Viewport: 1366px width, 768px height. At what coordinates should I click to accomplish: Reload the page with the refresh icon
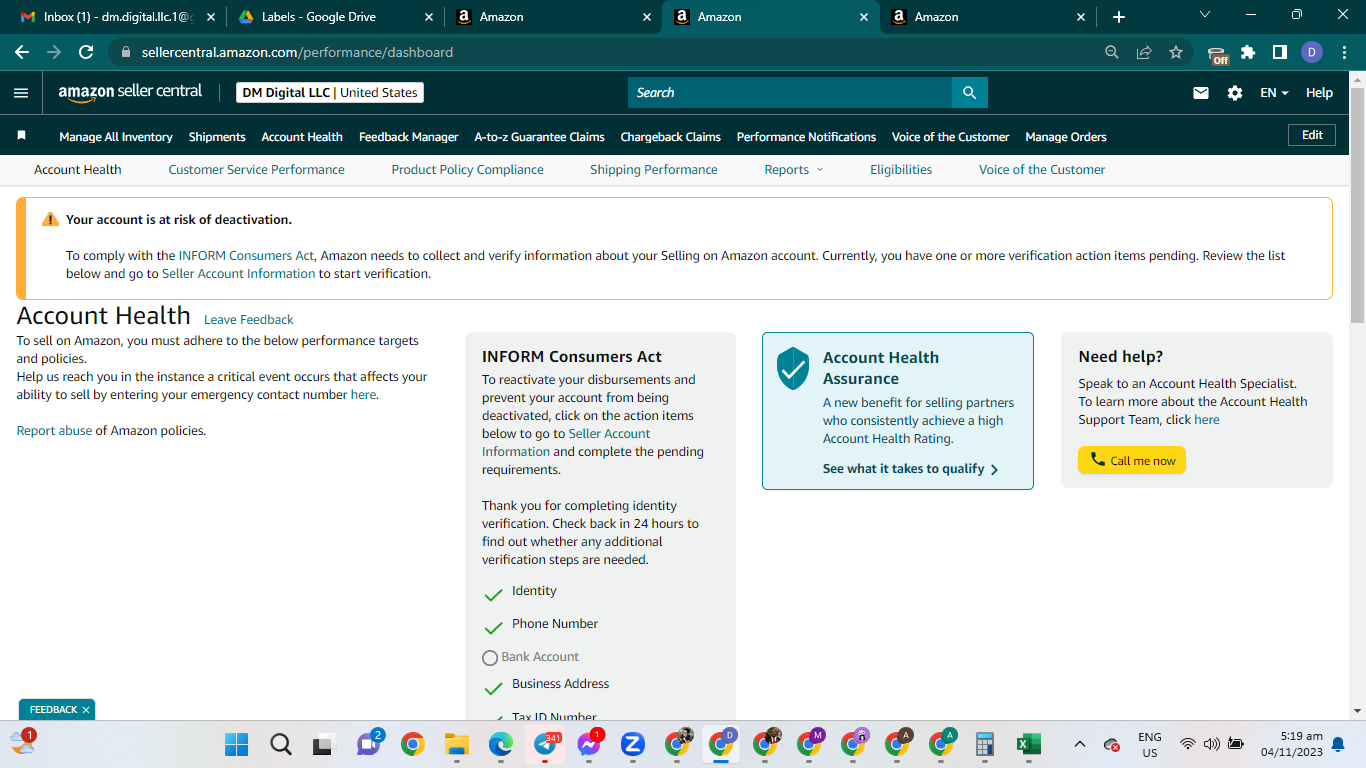[x=86, y=52]
